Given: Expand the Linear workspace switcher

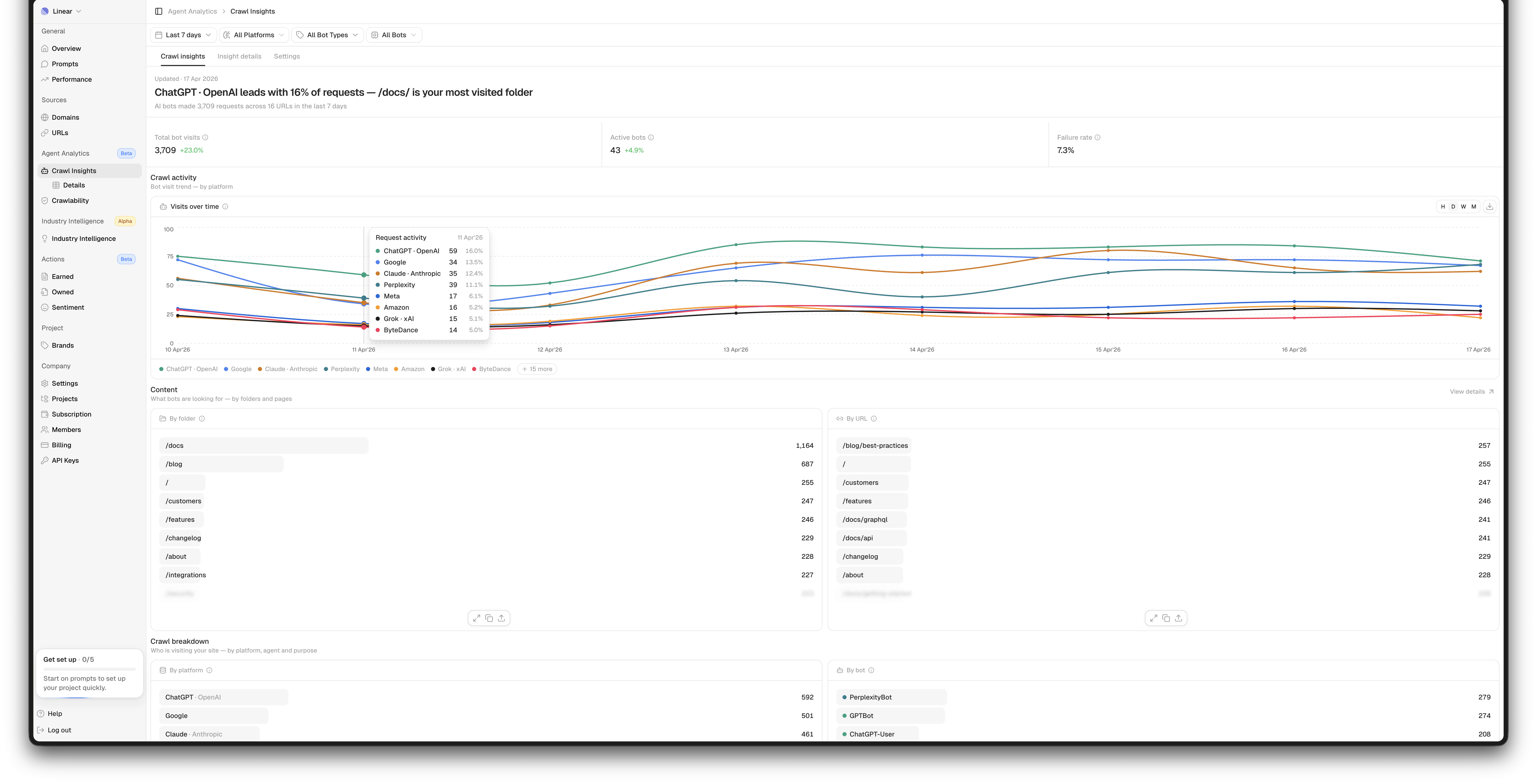Looking at the screenshot, I should [x=61, y=11].
